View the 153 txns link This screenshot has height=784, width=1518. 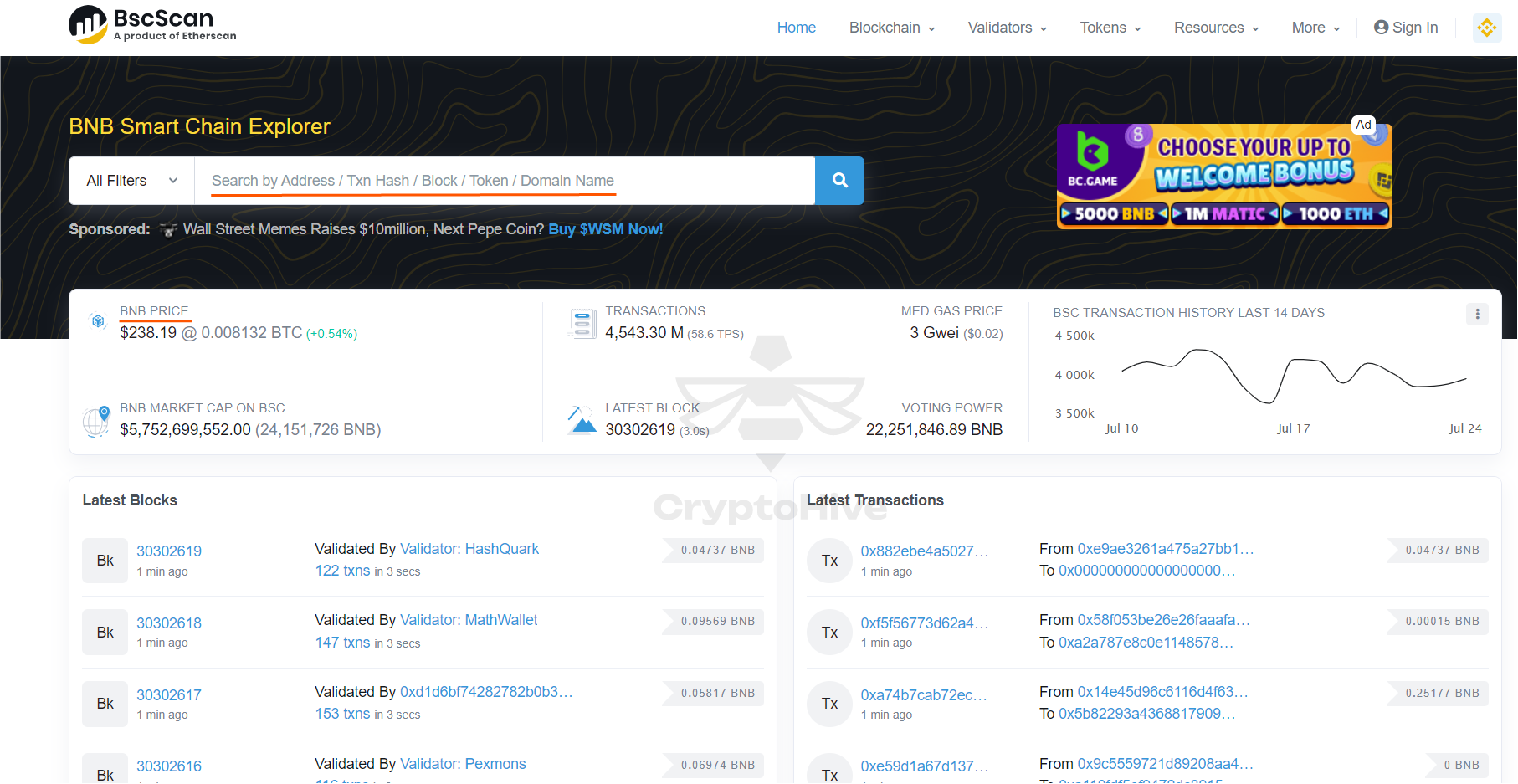point(342,714)
